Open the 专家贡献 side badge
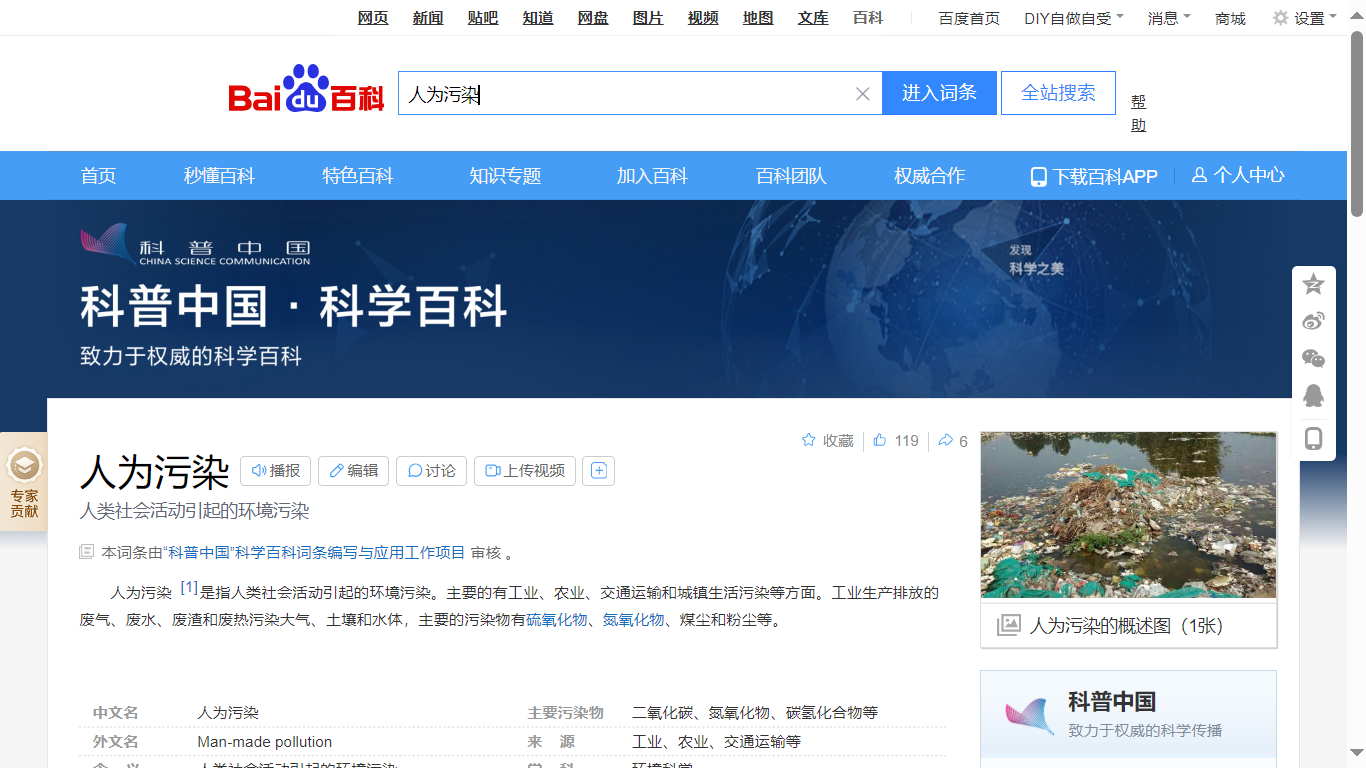 [24, 482]
